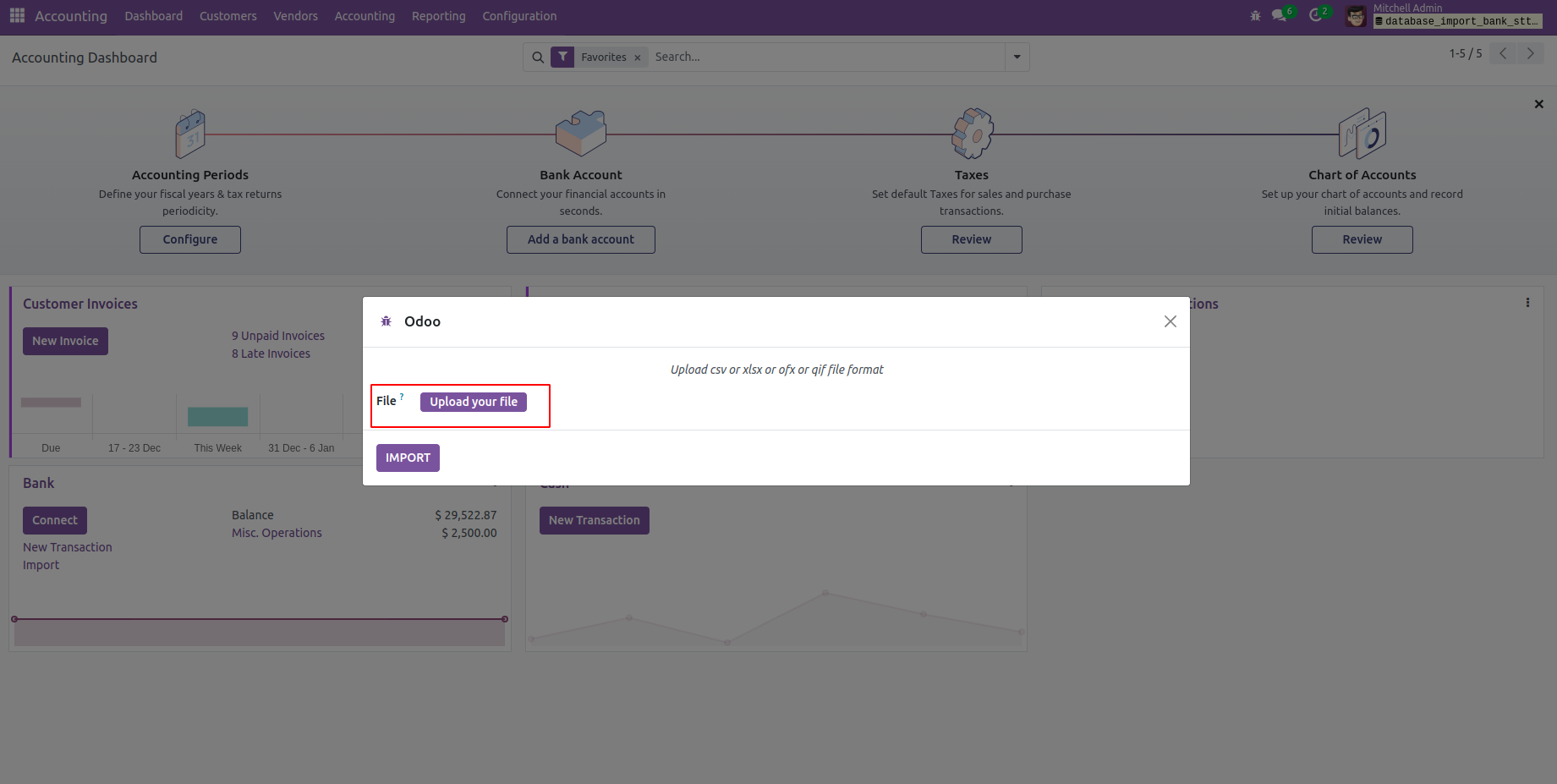Click the File field help question mark
1557x784 pixels.
(402, 397)
